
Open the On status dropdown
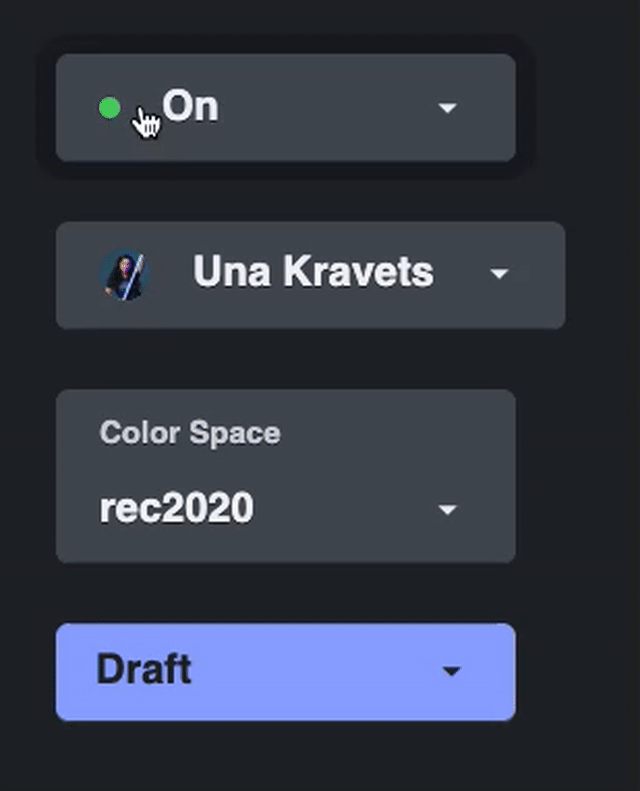285,108
